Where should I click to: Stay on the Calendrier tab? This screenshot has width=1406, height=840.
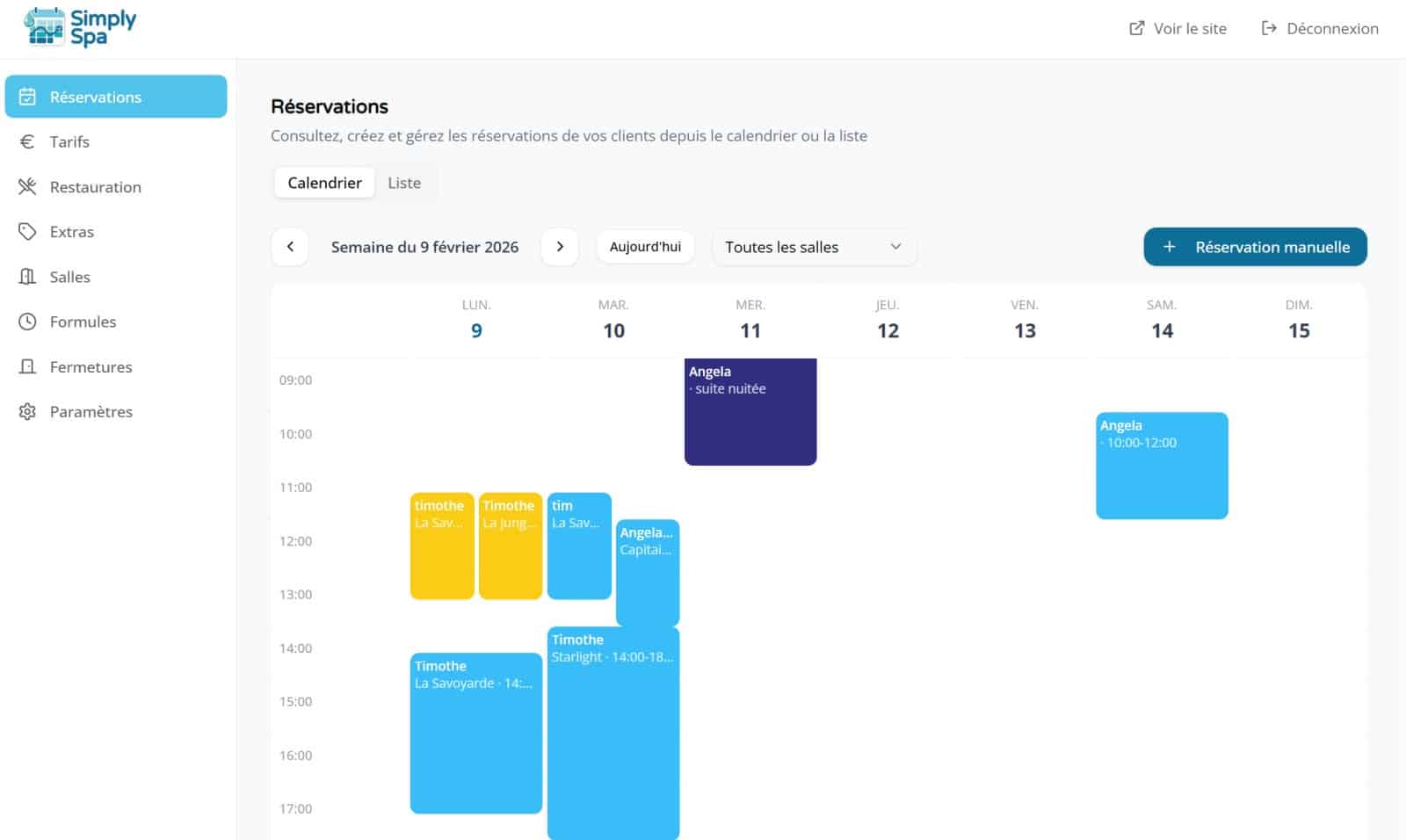click(x=323, y=183)
